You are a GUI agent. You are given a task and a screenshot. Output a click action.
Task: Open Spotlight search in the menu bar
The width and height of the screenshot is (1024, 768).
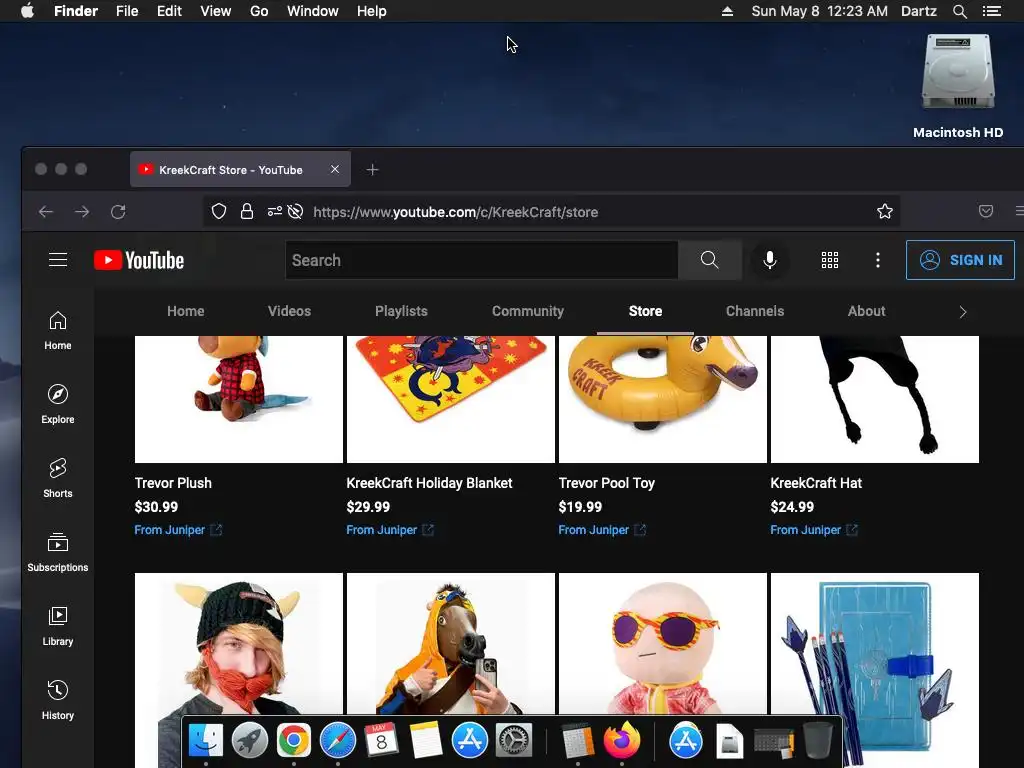[x=959, y=11]
